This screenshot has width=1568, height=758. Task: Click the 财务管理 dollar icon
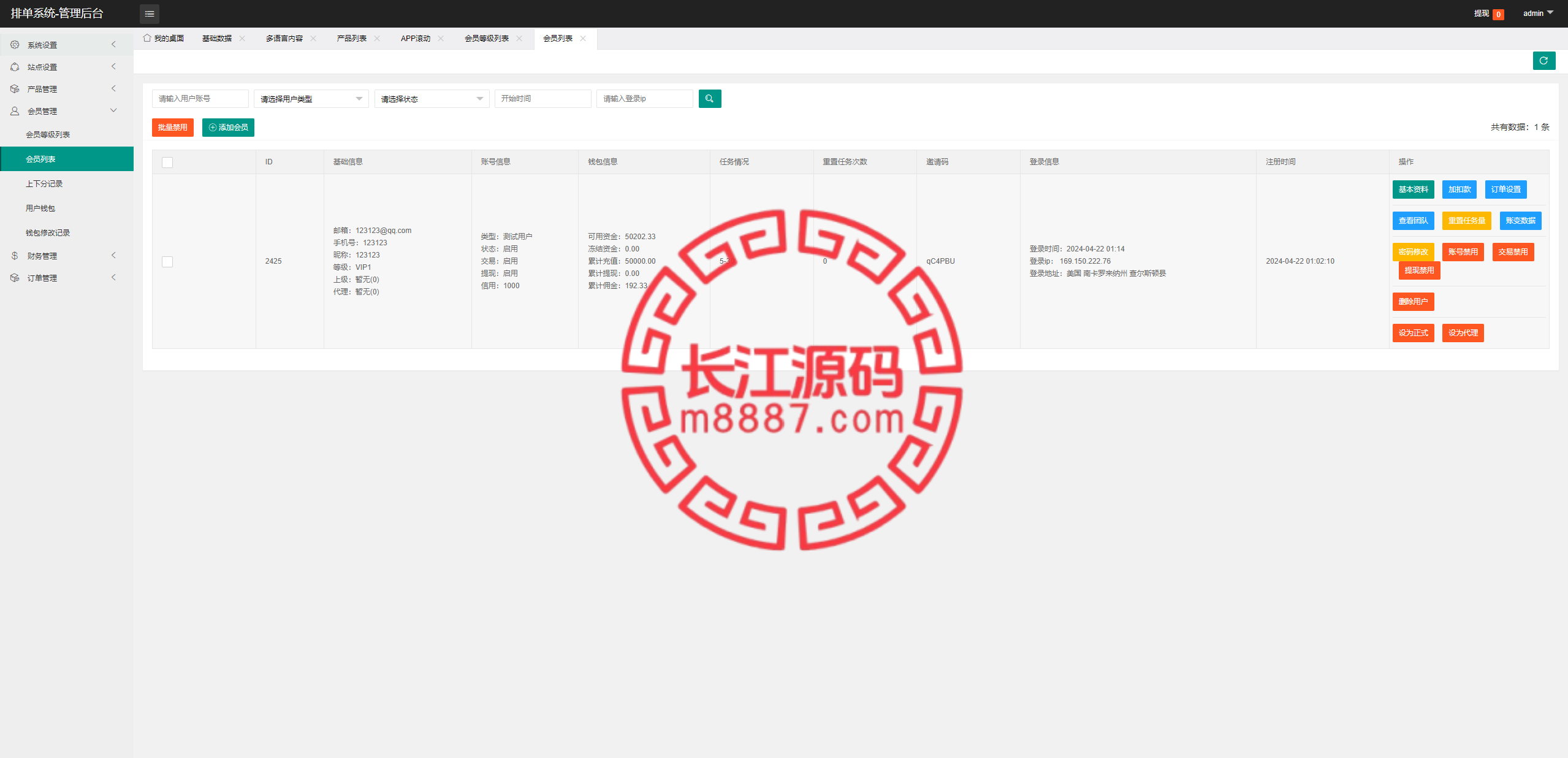15,256
